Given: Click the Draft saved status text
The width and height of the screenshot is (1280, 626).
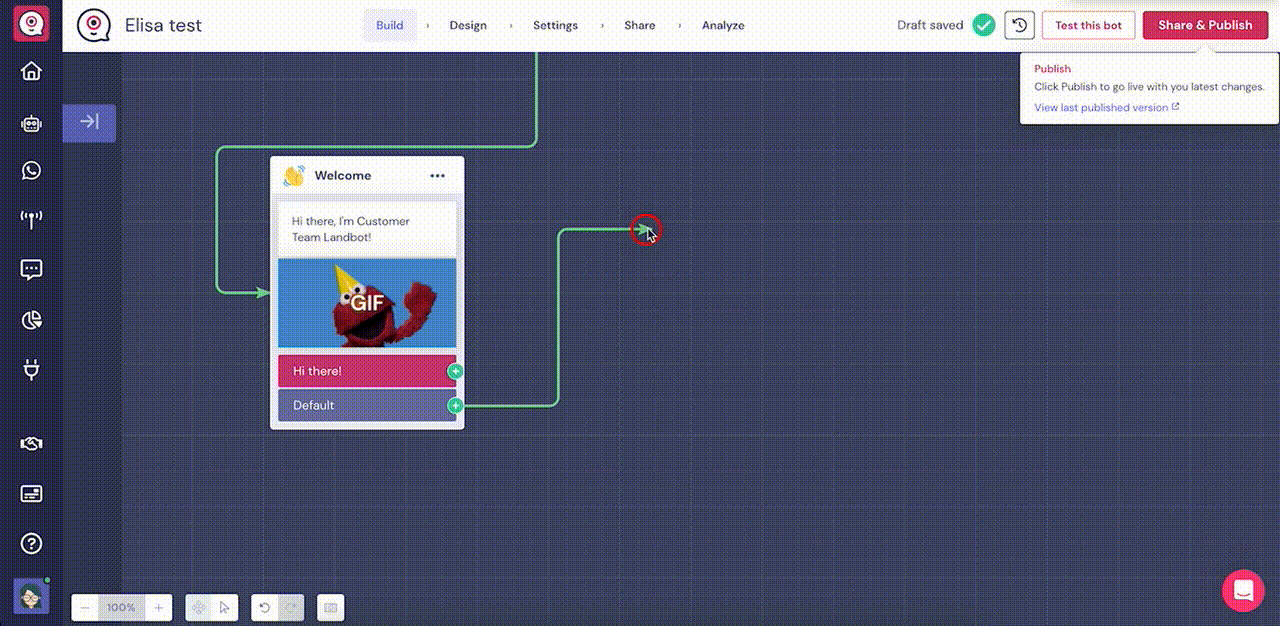Looking at the screenshot, I should (x=930, y=25).
